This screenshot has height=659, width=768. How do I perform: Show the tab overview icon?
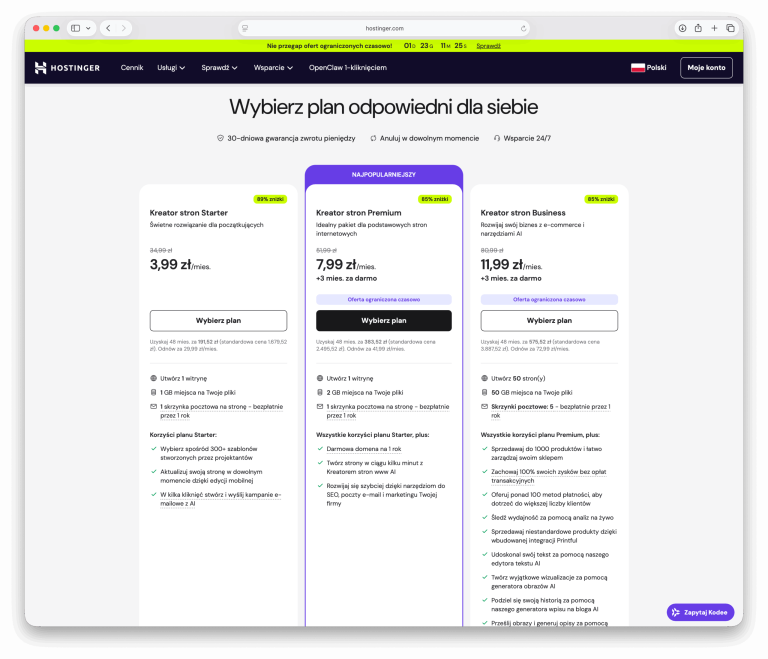click(730, 28)
